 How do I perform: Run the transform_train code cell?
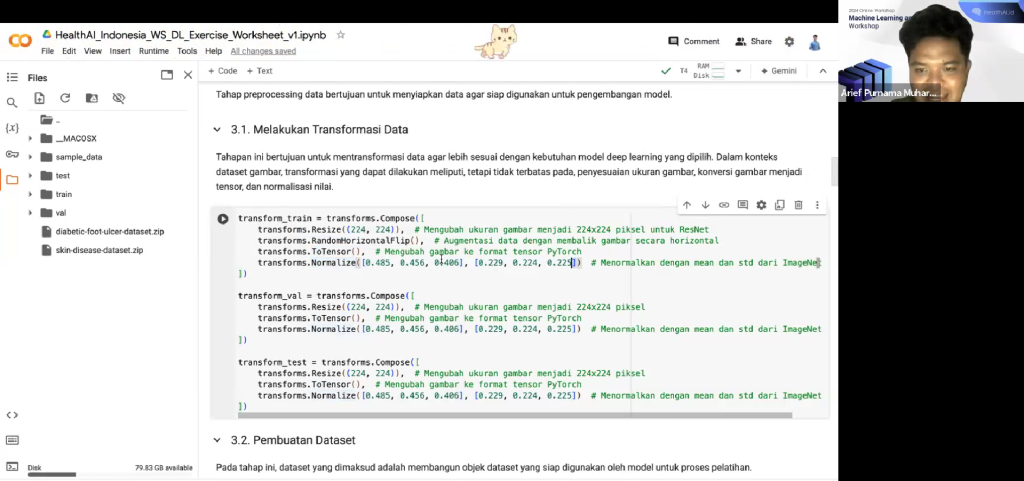[x=223, y=219]
